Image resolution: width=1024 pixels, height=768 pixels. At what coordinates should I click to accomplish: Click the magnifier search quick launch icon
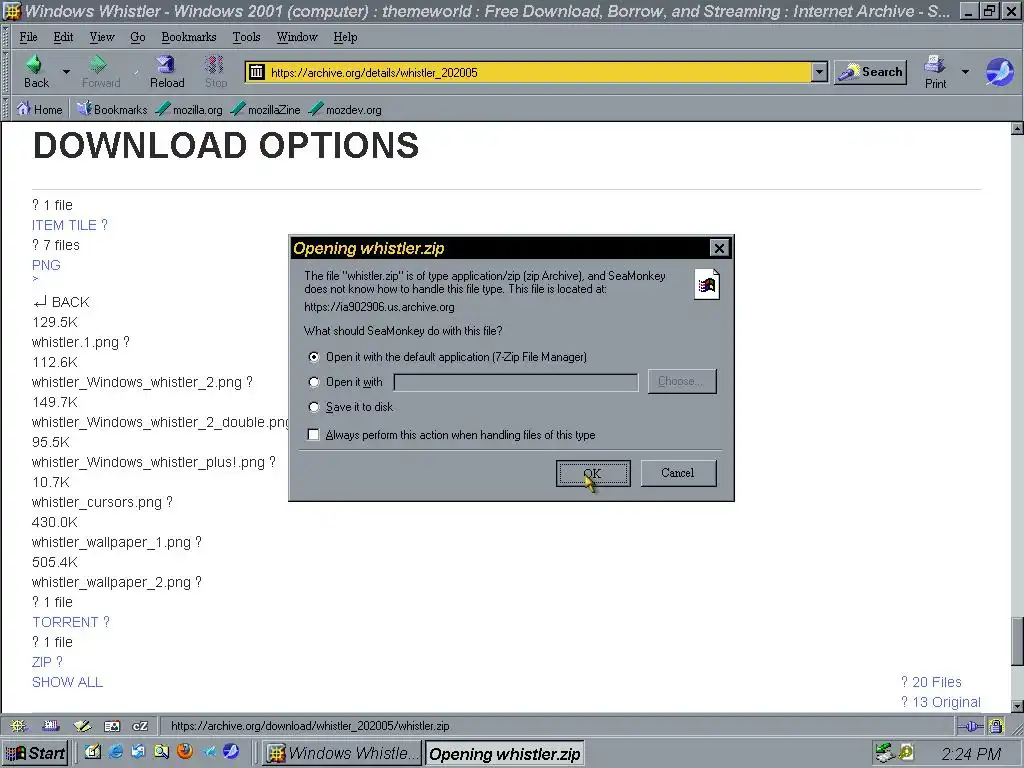(x=161, y=752)
